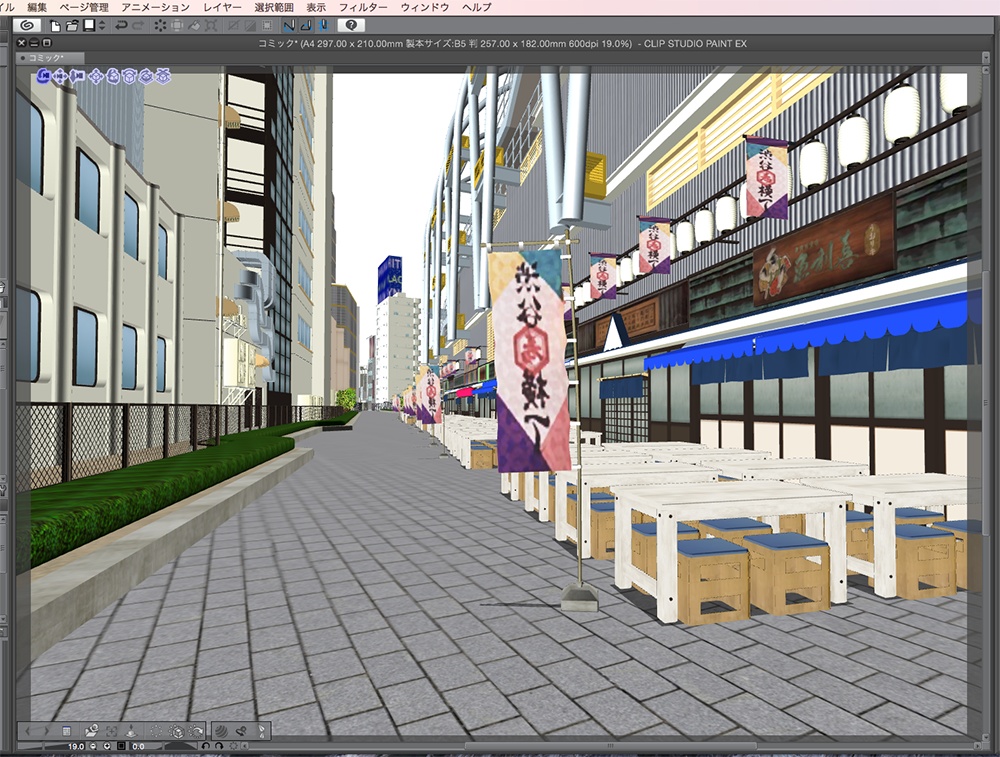Click the New document icon in the toolbar

point(55,28)
